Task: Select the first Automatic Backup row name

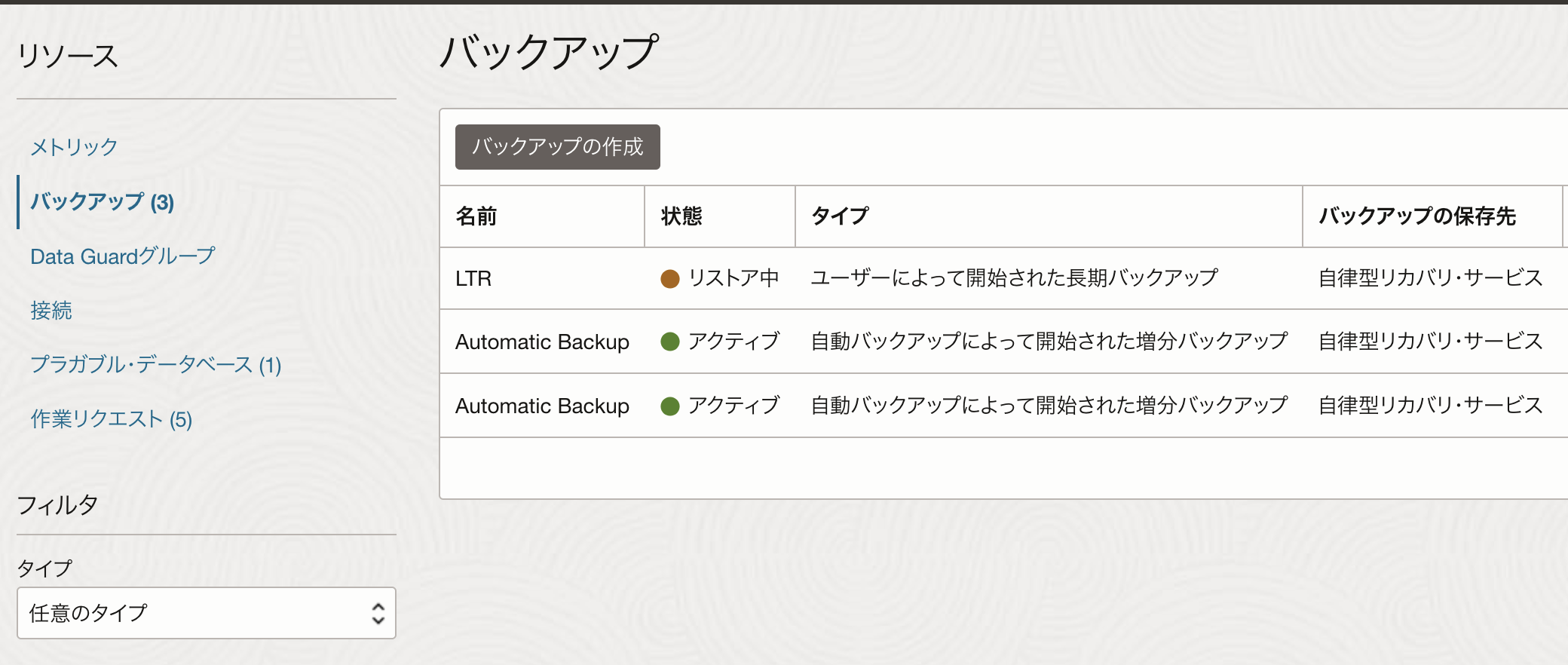Action: (542, 342)
